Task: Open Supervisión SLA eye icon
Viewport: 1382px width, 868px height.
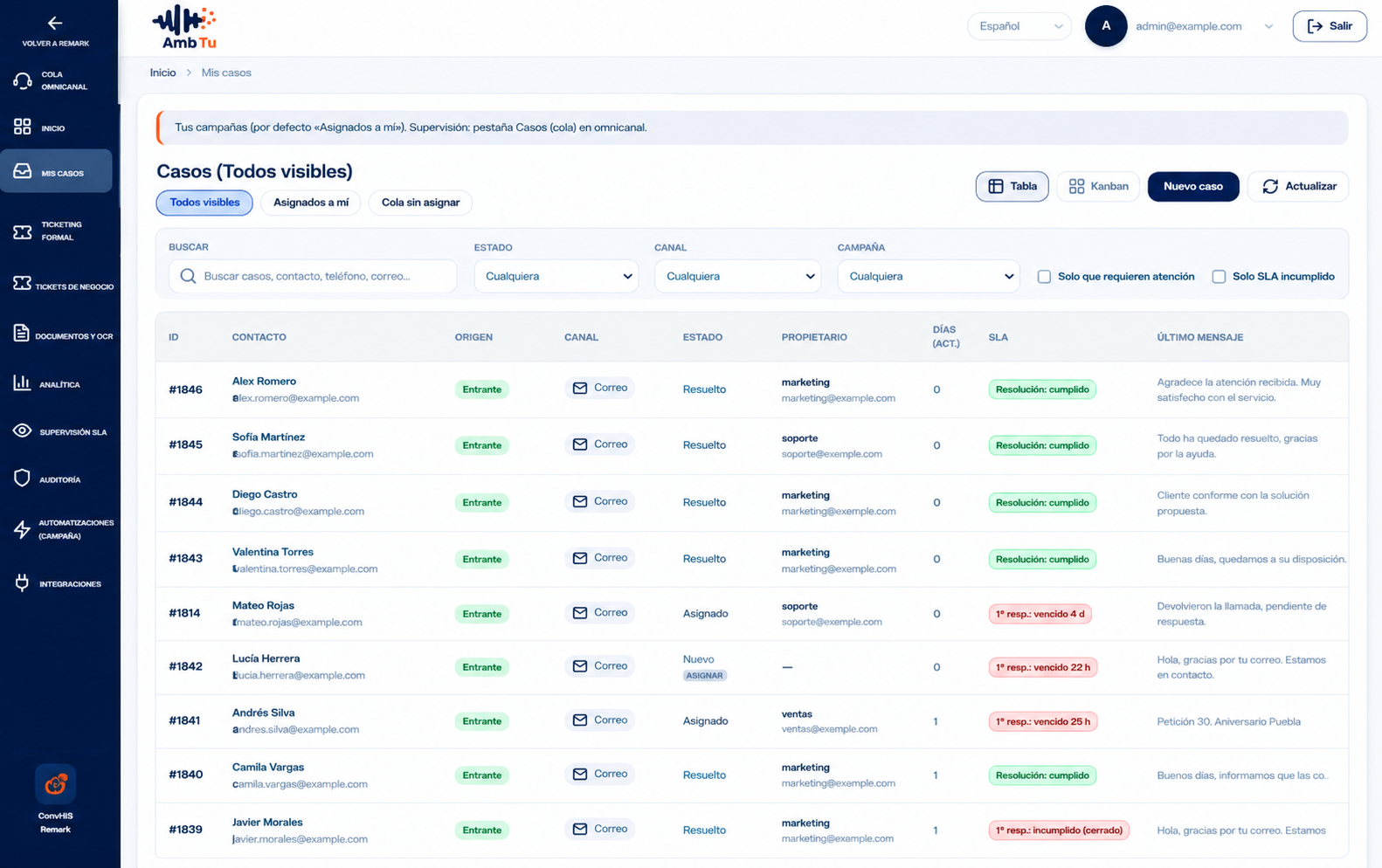Action: [23, 431]
